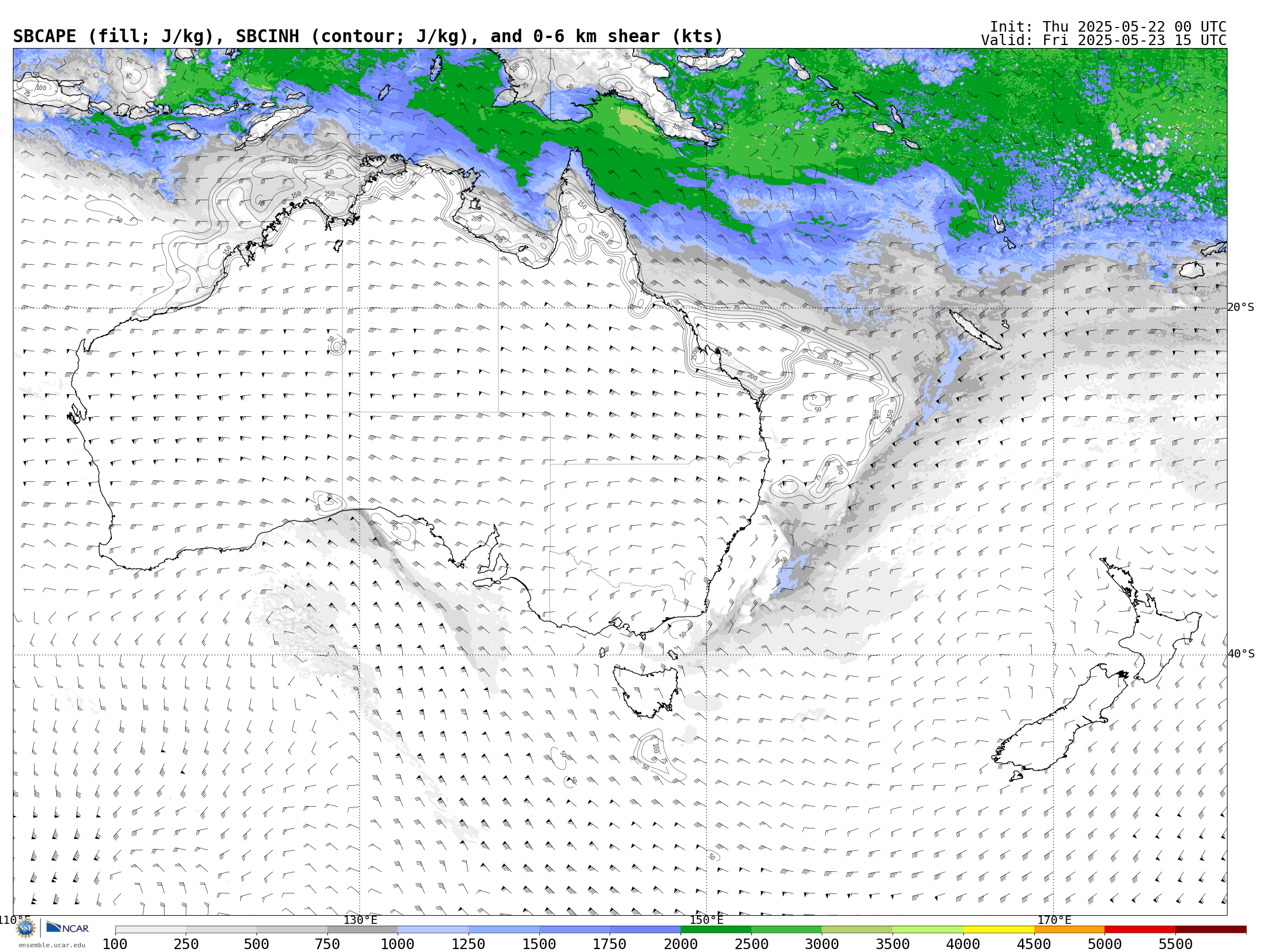Click the 40°S latitude label
This screenshot has height=952, width=1265.
coord(1241,654)
